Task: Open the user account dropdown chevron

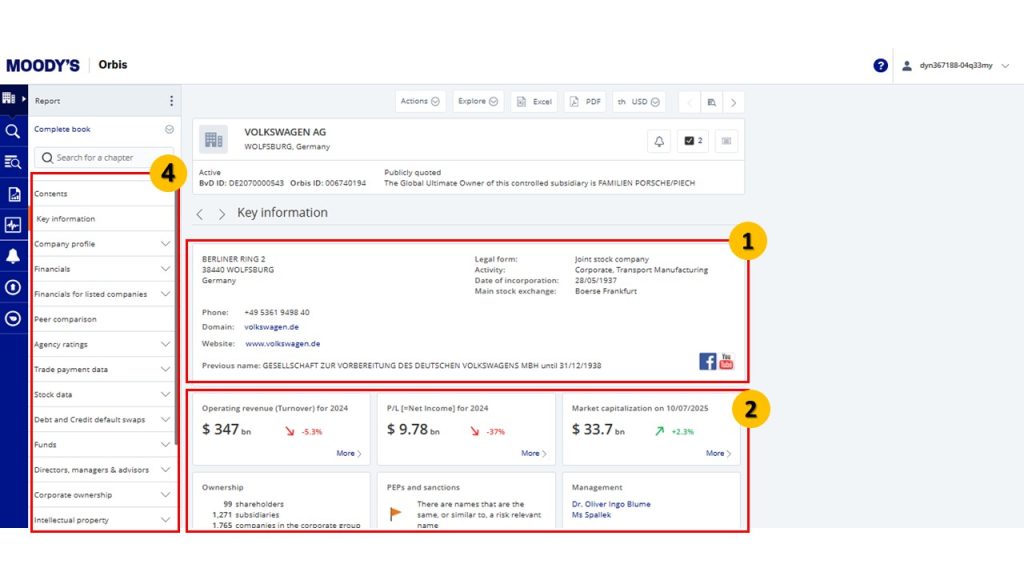Action: [1006, 65]
